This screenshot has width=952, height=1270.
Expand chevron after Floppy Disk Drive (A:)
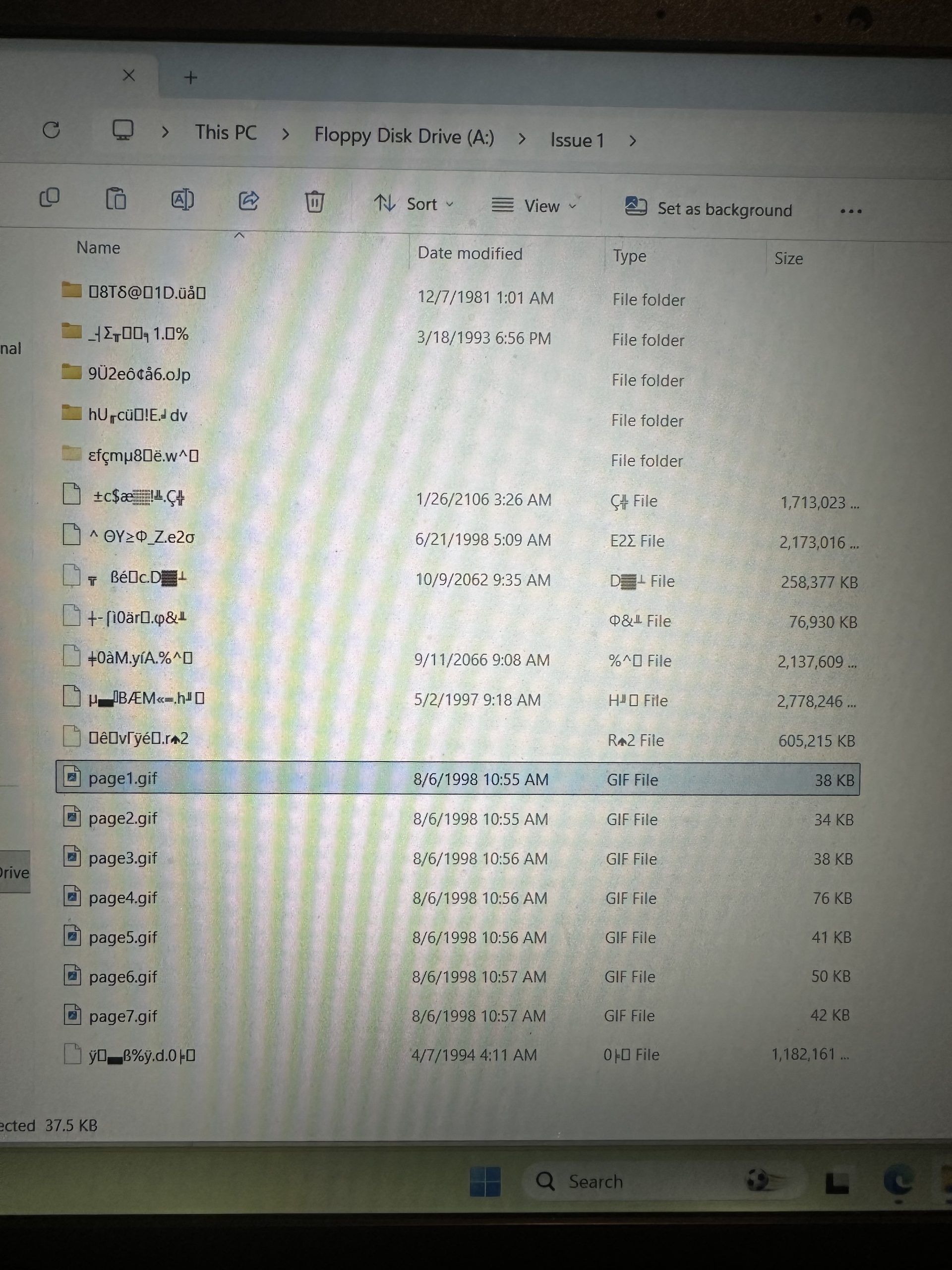[x=522, y=139]
